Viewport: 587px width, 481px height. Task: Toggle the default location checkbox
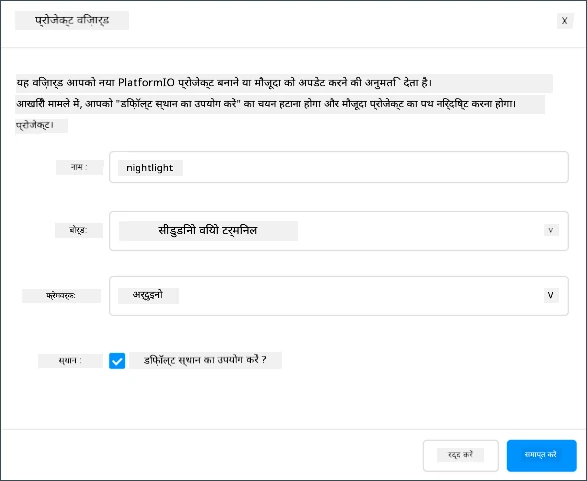coord(117,361)
